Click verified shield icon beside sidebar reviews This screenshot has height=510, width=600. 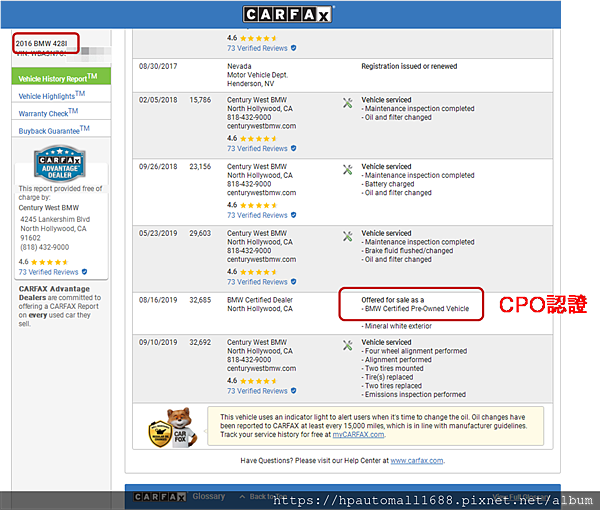click(84, 272)
